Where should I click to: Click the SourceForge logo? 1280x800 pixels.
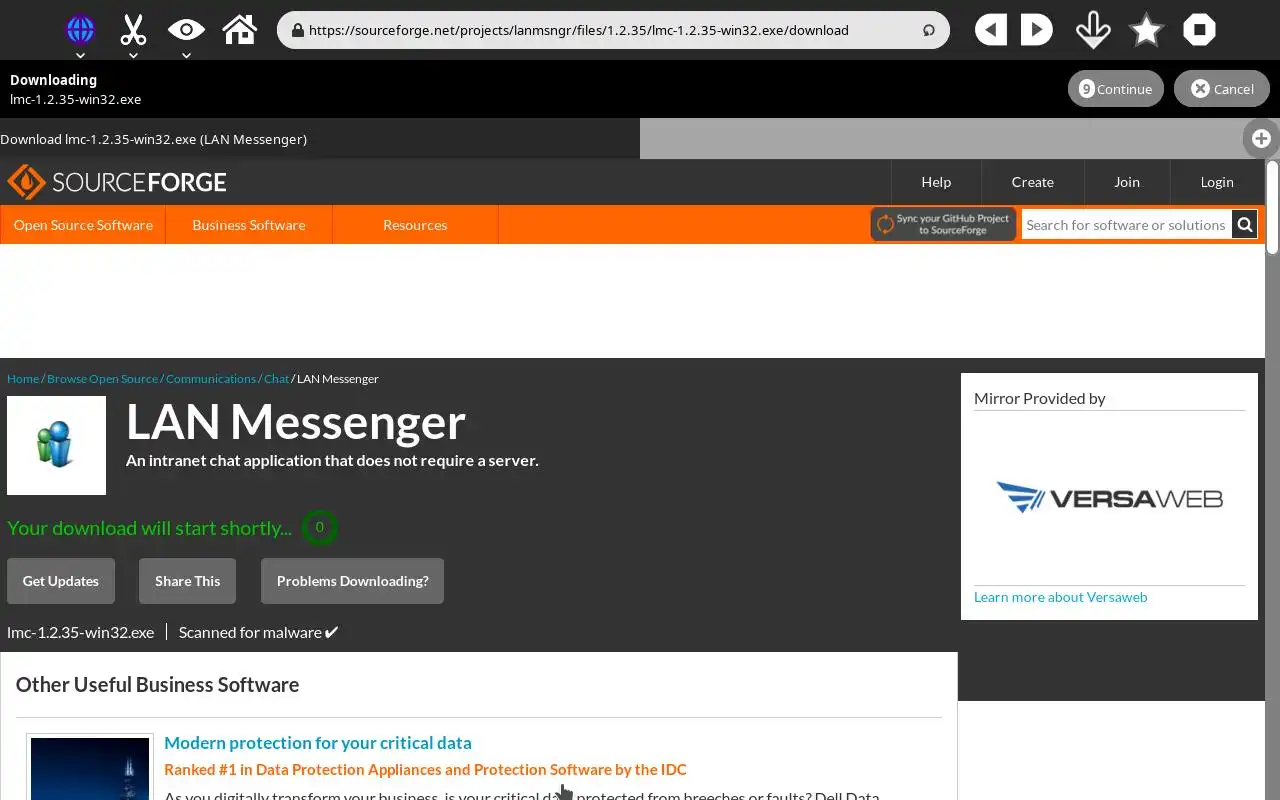point(117,182)
